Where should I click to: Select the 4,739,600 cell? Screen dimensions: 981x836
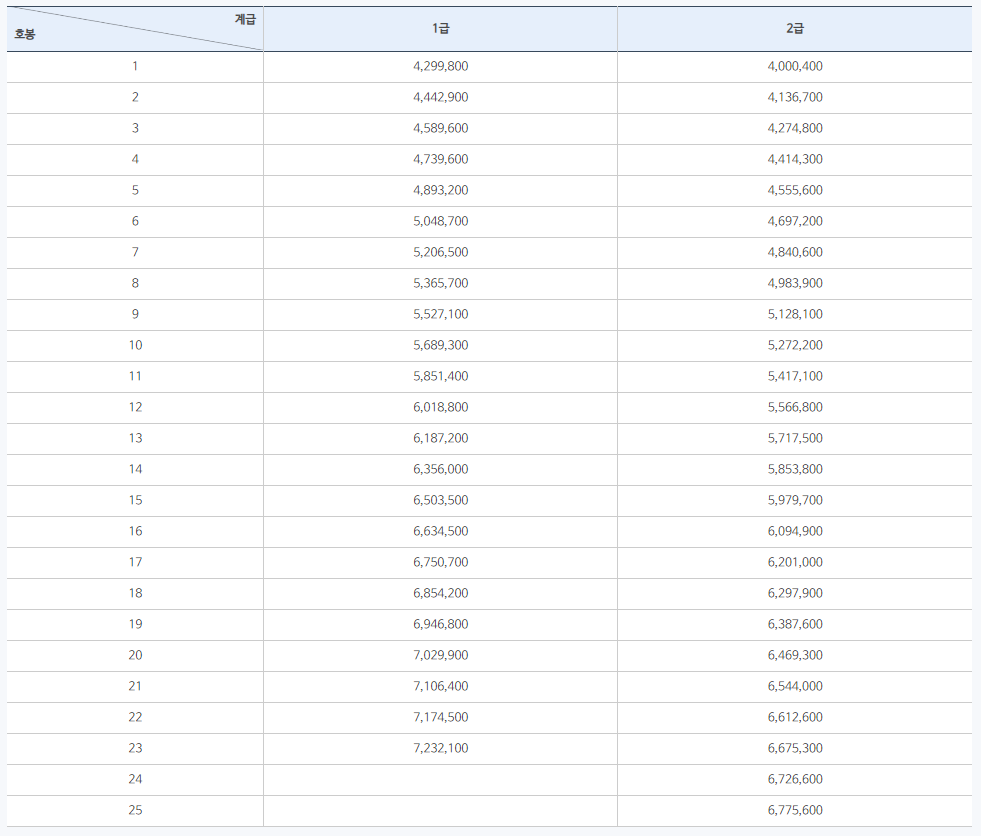(x=440, y=160)
